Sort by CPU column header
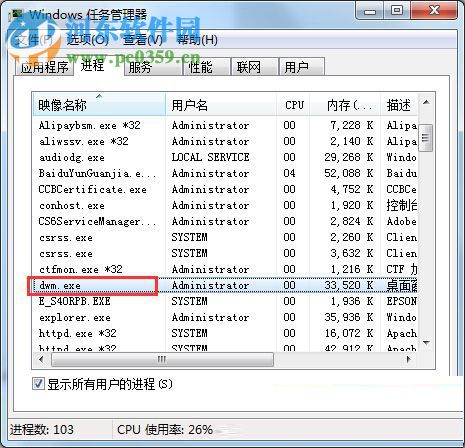The height and width of the screenshot is (448, 465). click(293, 105)
